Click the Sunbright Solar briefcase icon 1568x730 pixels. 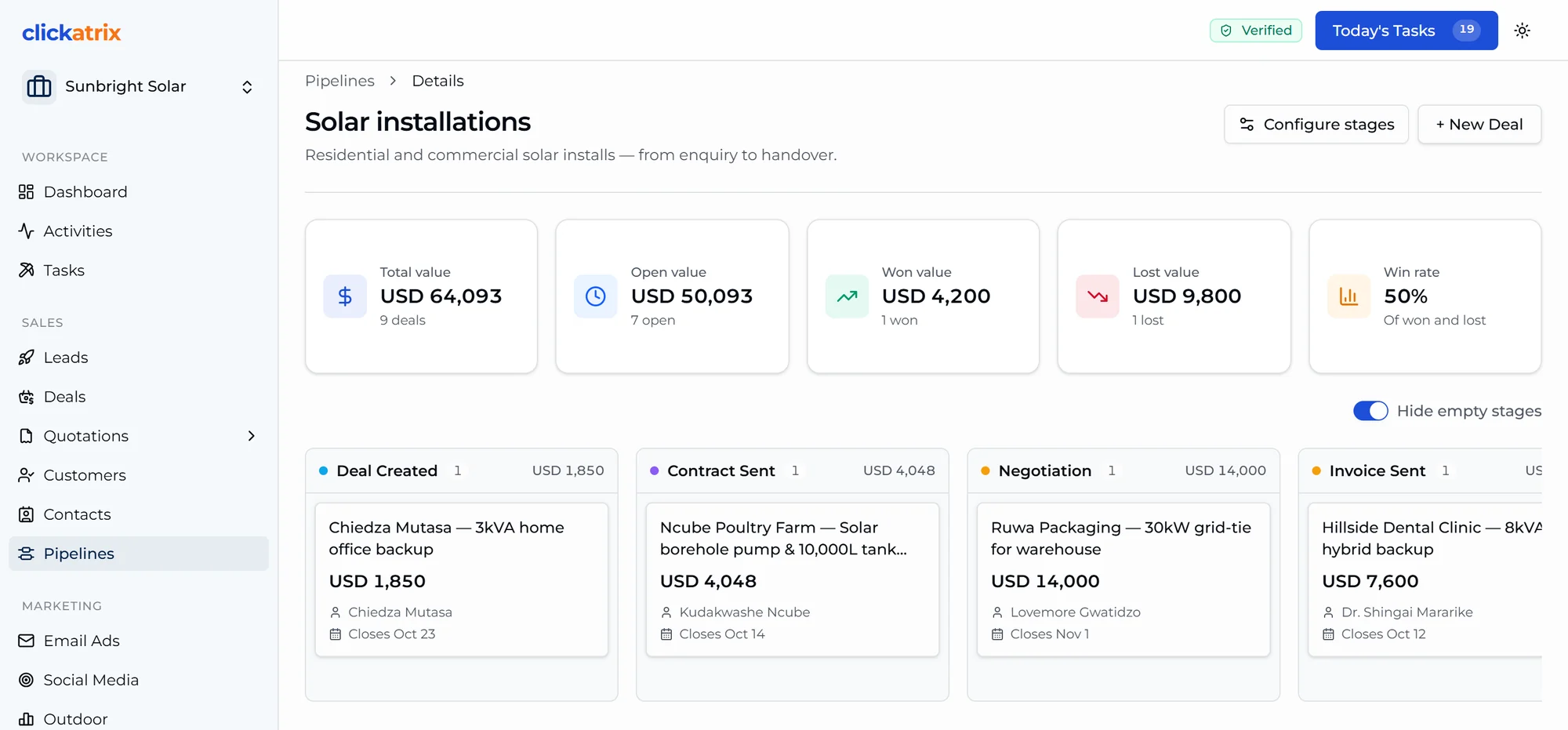(39, 87)
